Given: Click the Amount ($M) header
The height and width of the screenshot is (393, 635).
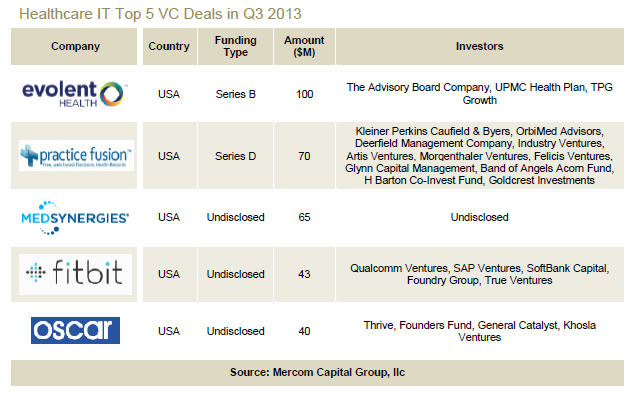Looking at the screenshot, I should tap(304, 46).
